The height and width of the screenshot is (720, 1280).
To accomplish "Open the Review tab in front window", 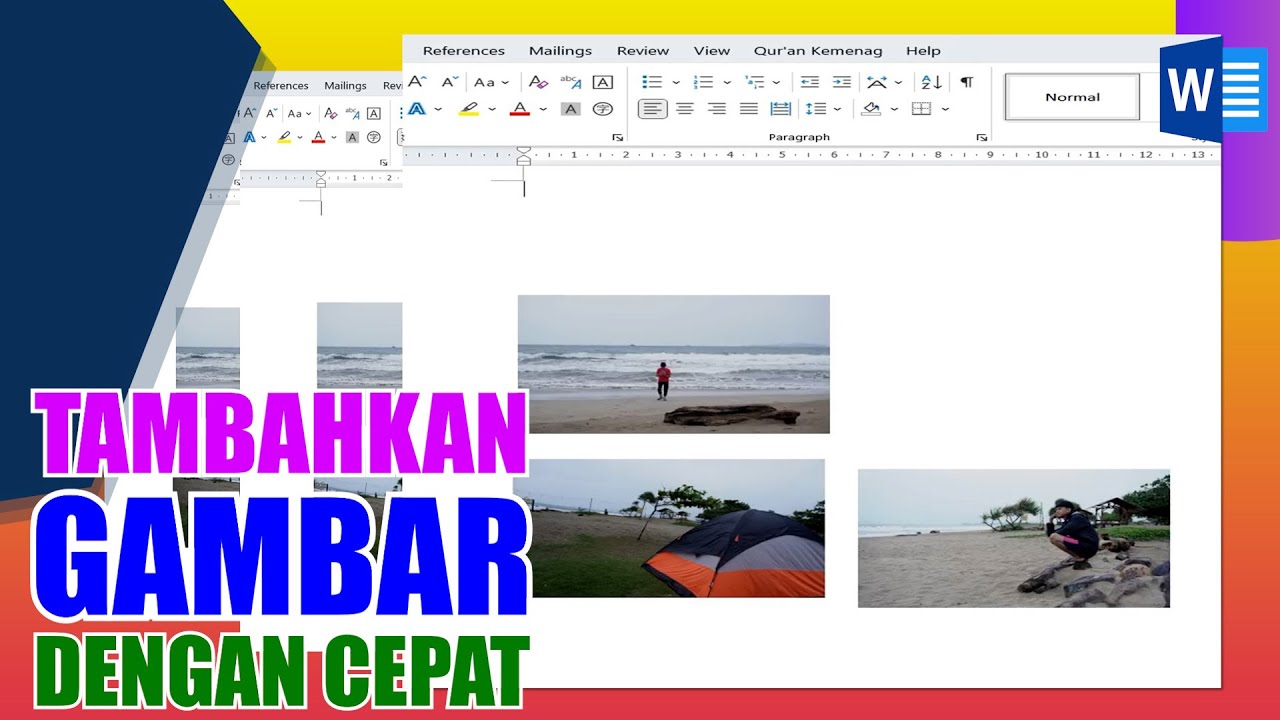I will pos(643,51).
